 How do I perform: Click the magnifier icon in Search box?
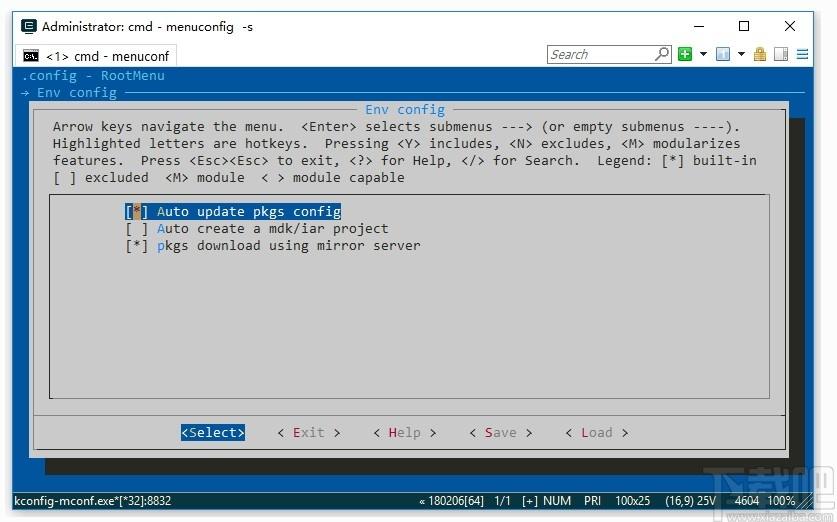662,54
